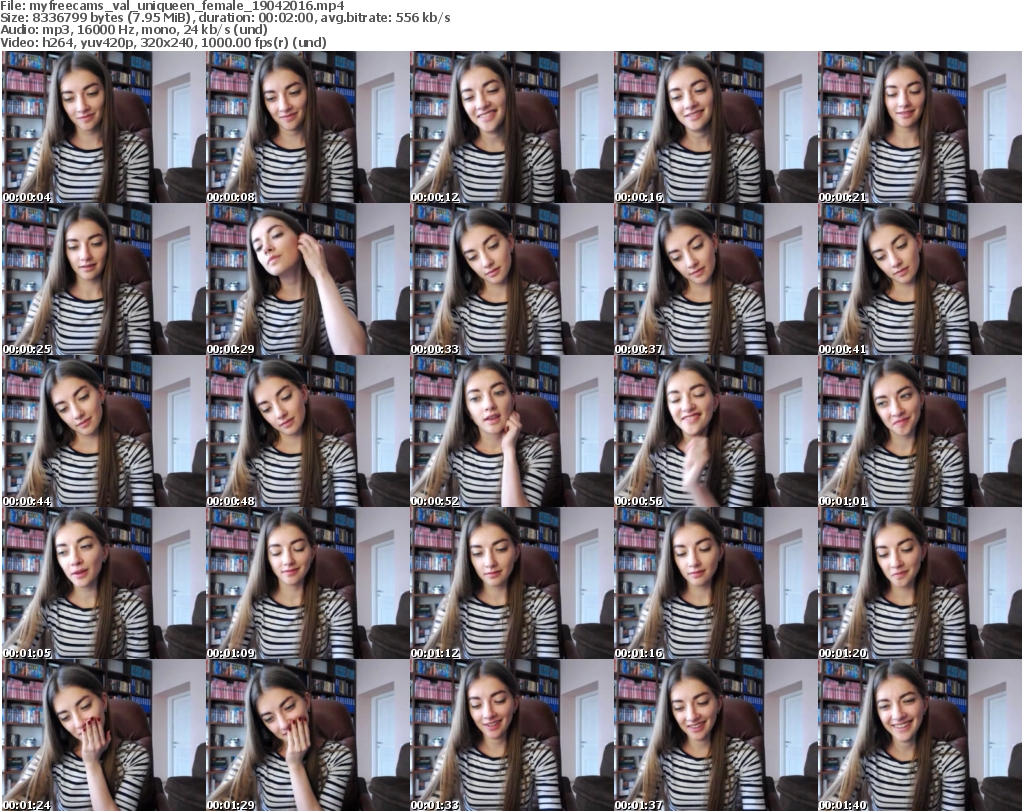Open the frame stamped 00:01:29

(x=308, y=735)
